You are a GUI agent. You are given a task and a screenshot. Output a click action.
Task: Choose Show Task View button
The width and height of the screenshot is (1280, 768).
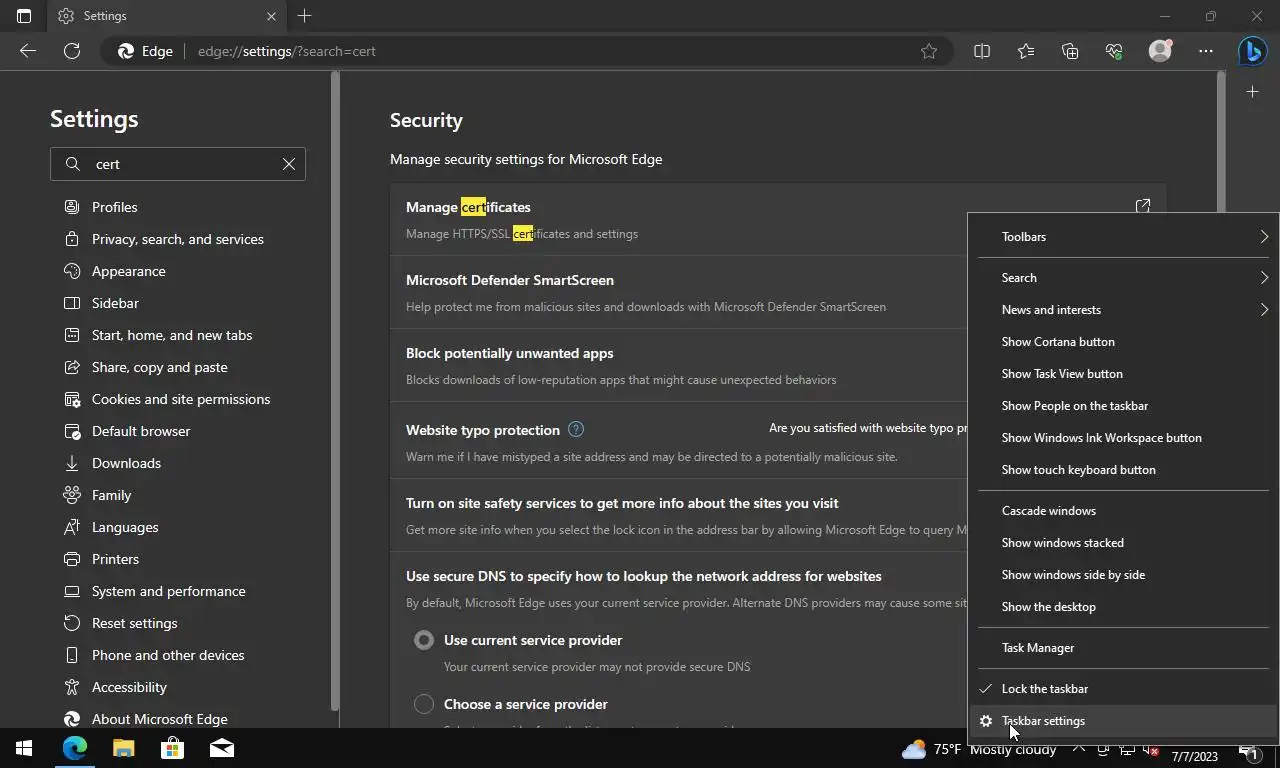1123,374
